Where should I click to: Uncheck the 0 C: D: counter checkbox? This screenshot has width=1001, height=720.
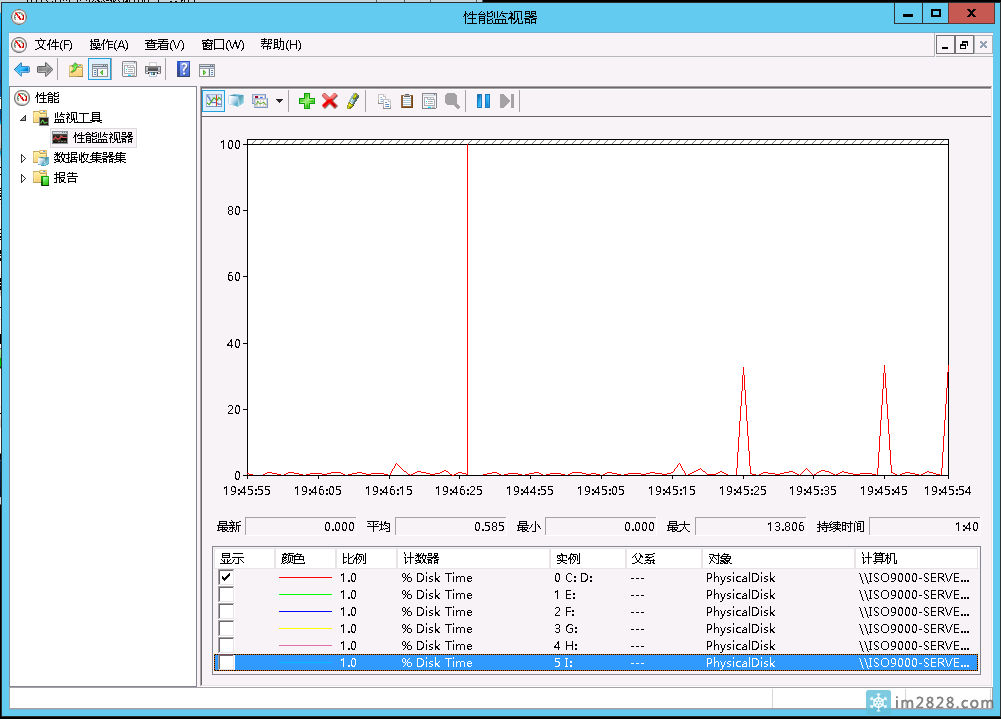point(226,577)
